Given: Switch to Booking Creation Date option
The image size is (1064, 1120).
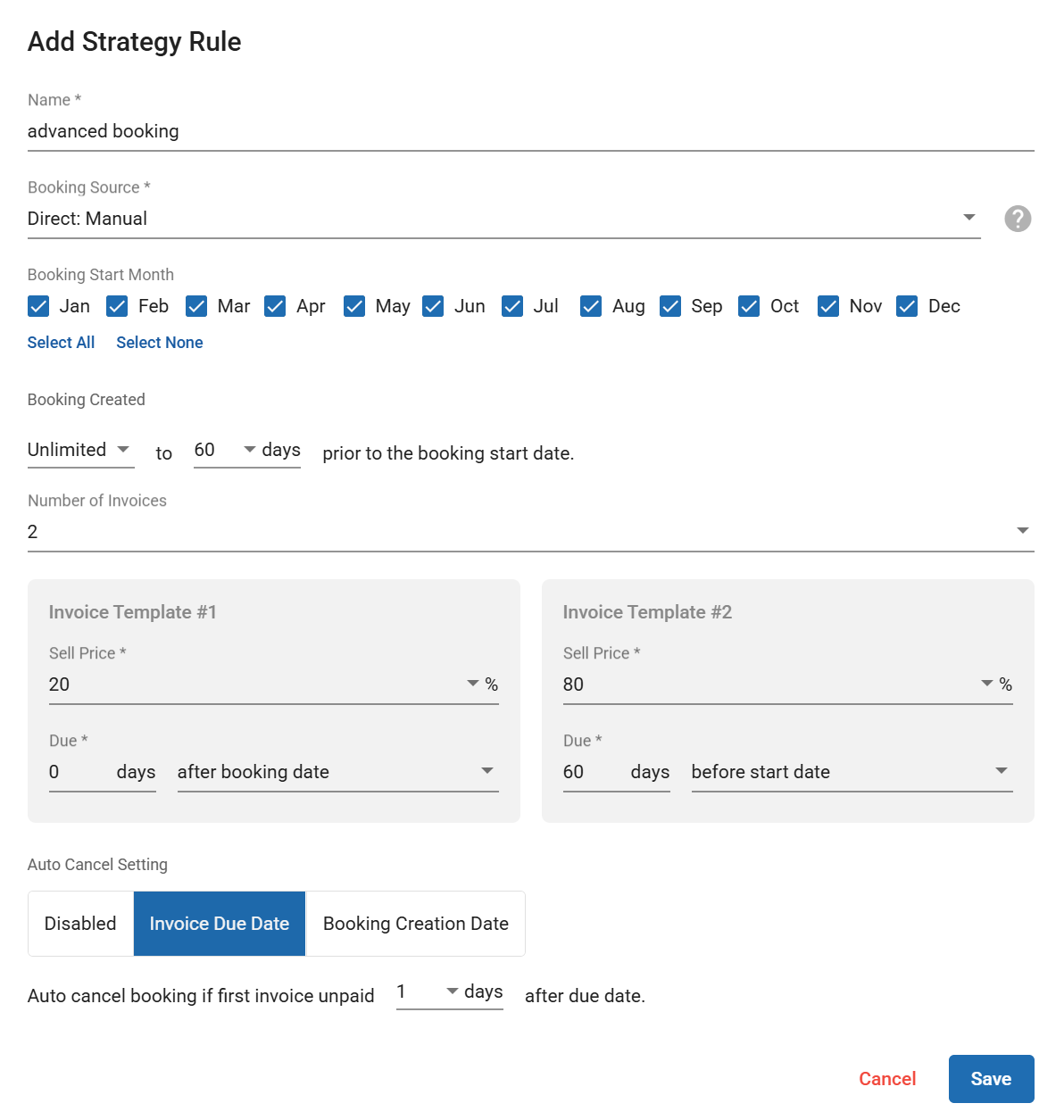Looking at the screenshot, I should click(x=415, y=924).
